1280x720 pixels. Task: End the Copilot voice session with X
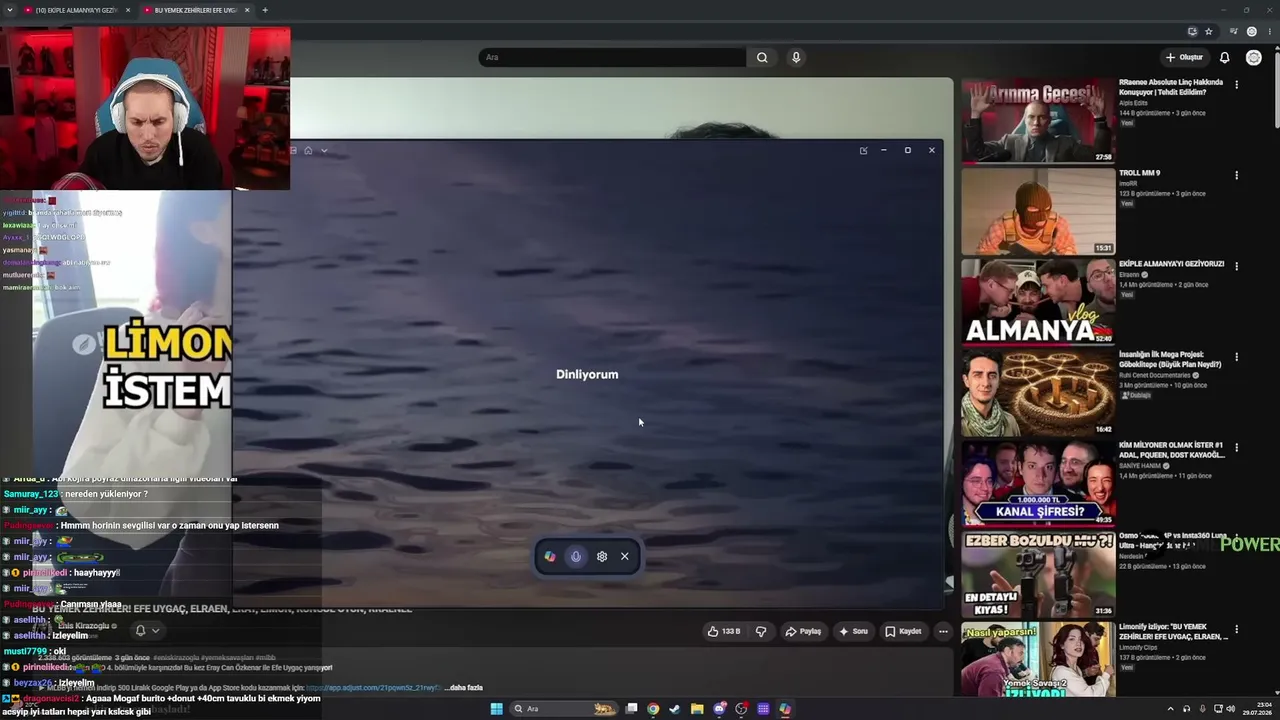[x=625, y=557]
